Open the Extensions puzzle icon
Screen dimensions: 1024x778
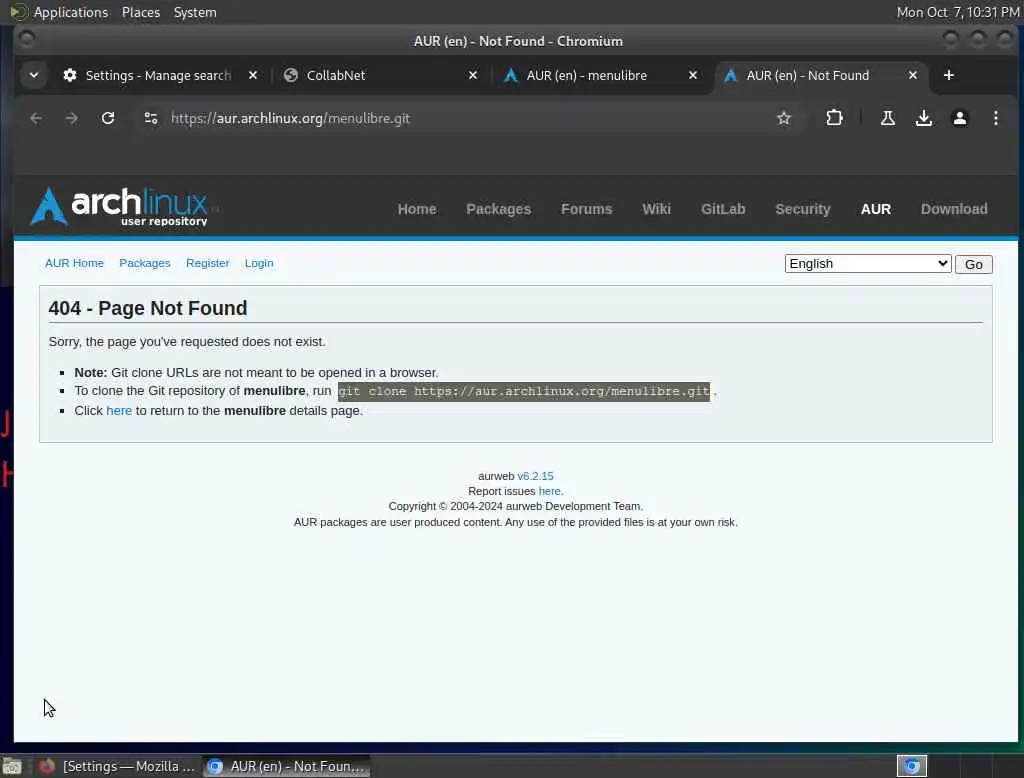[834, 118]
